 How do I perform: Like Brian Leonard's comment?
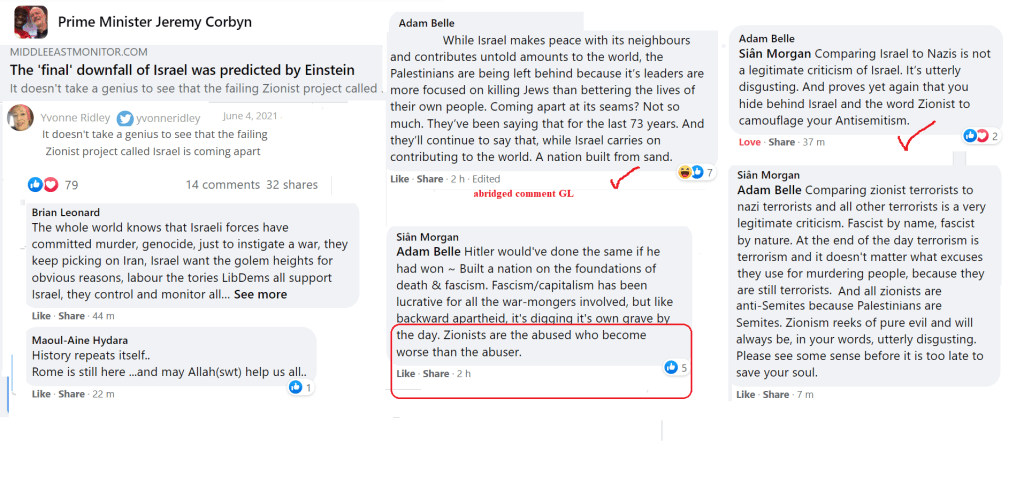tap(40, 316)
